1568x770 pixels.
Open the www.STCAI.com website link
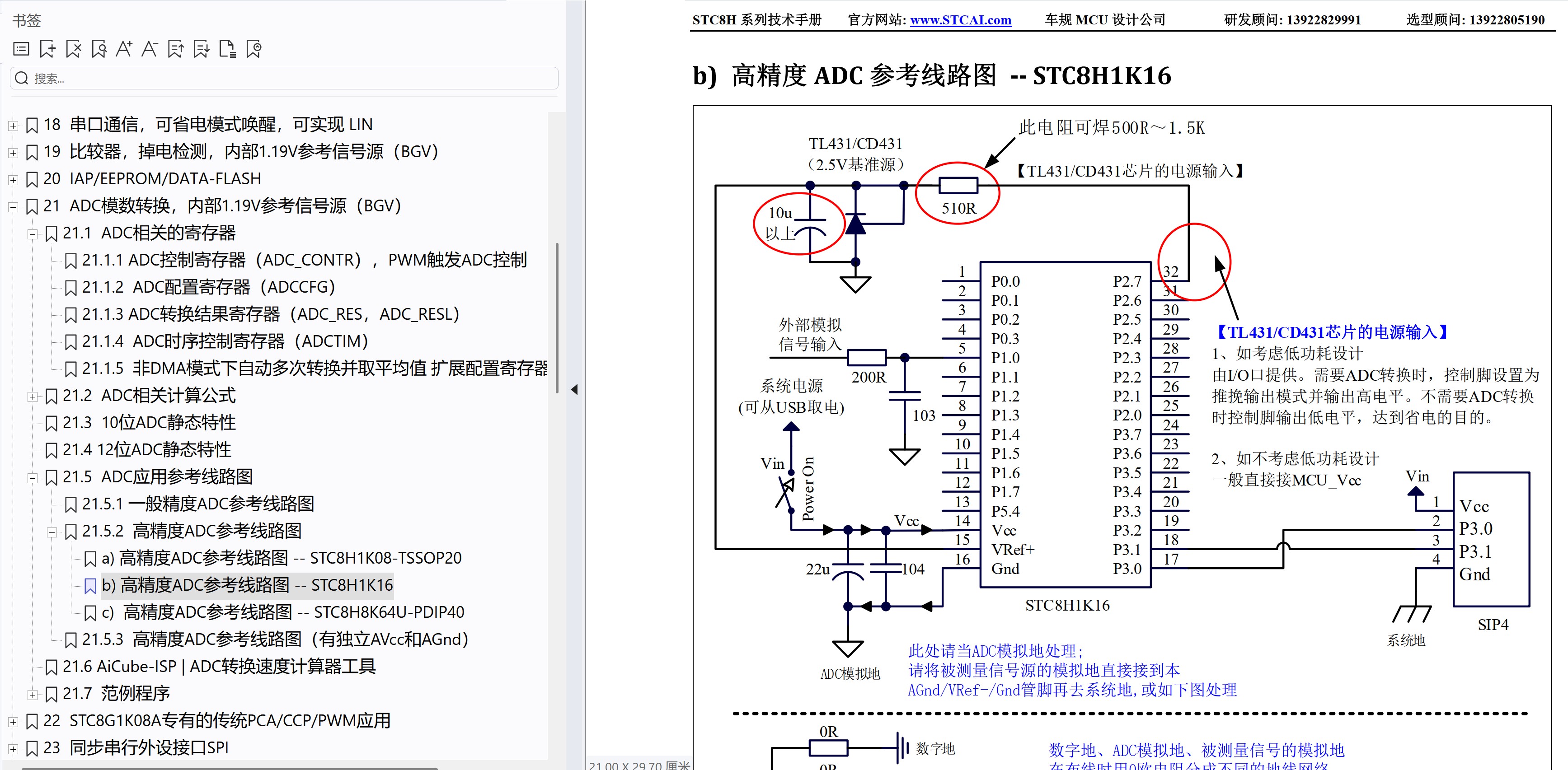point(961,19)
